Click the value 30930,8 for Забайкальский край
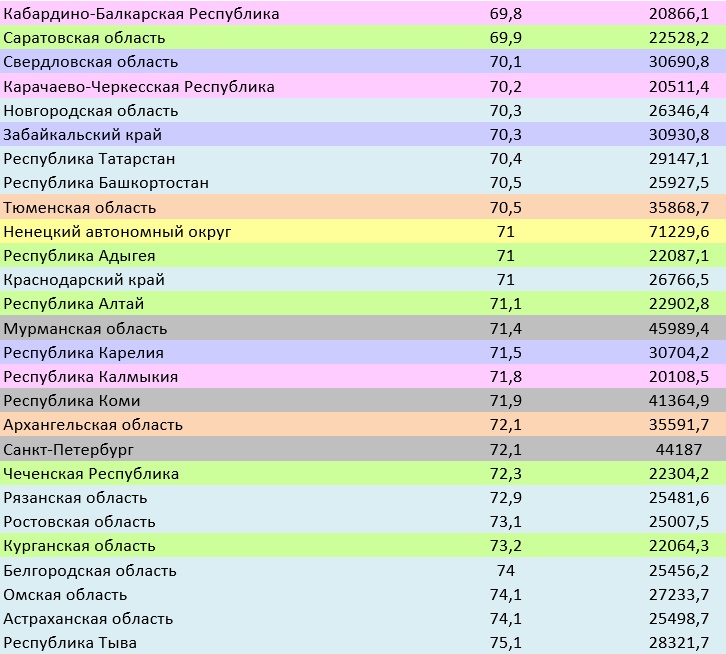This screenshot has width=726, height=654. point(677,135)
